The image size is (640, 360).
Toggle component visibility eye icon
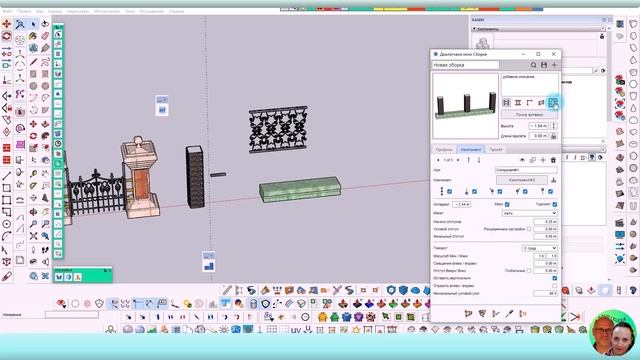522,160
